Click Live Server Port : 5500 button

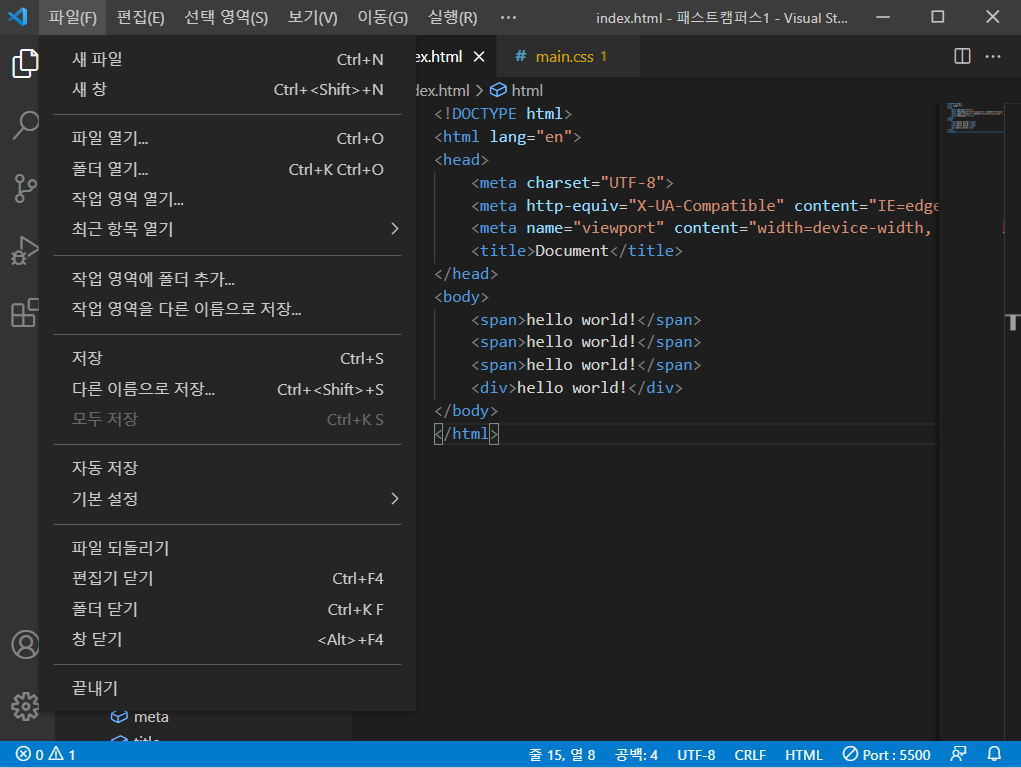click(886, 755)
